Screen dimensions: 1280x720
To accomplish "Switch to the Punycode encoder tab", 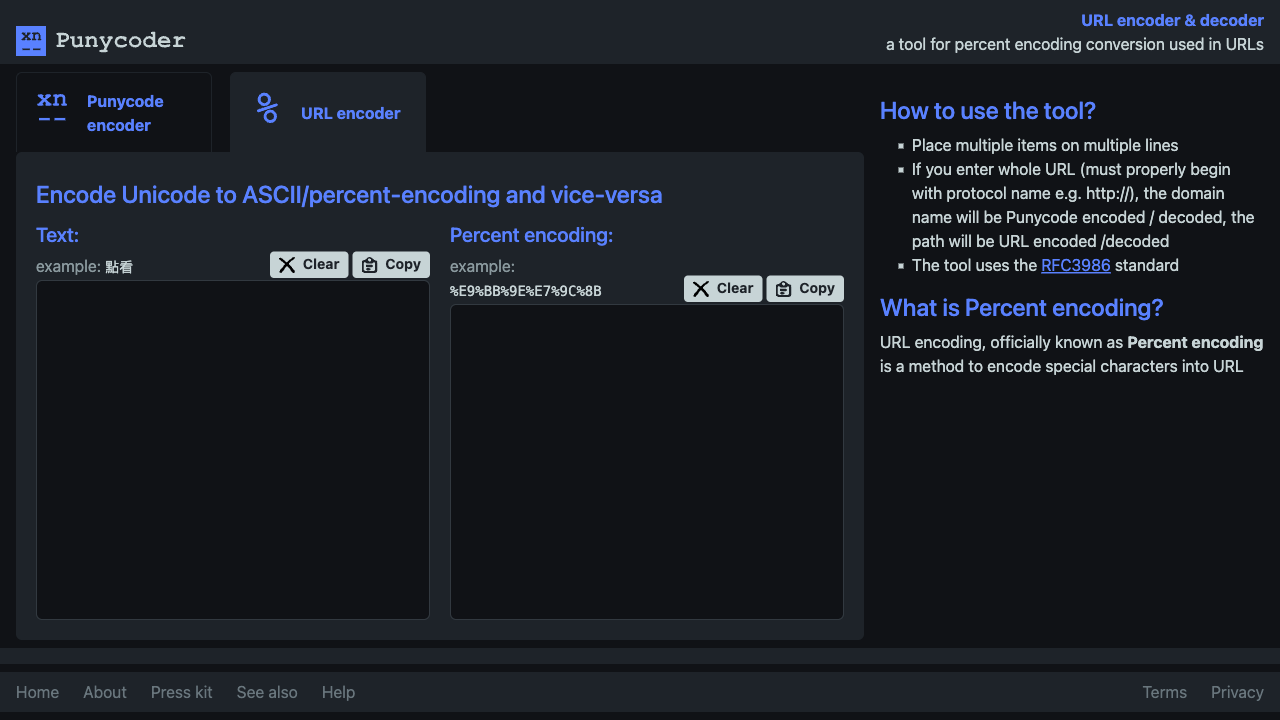I will click(x=114, y=112).
